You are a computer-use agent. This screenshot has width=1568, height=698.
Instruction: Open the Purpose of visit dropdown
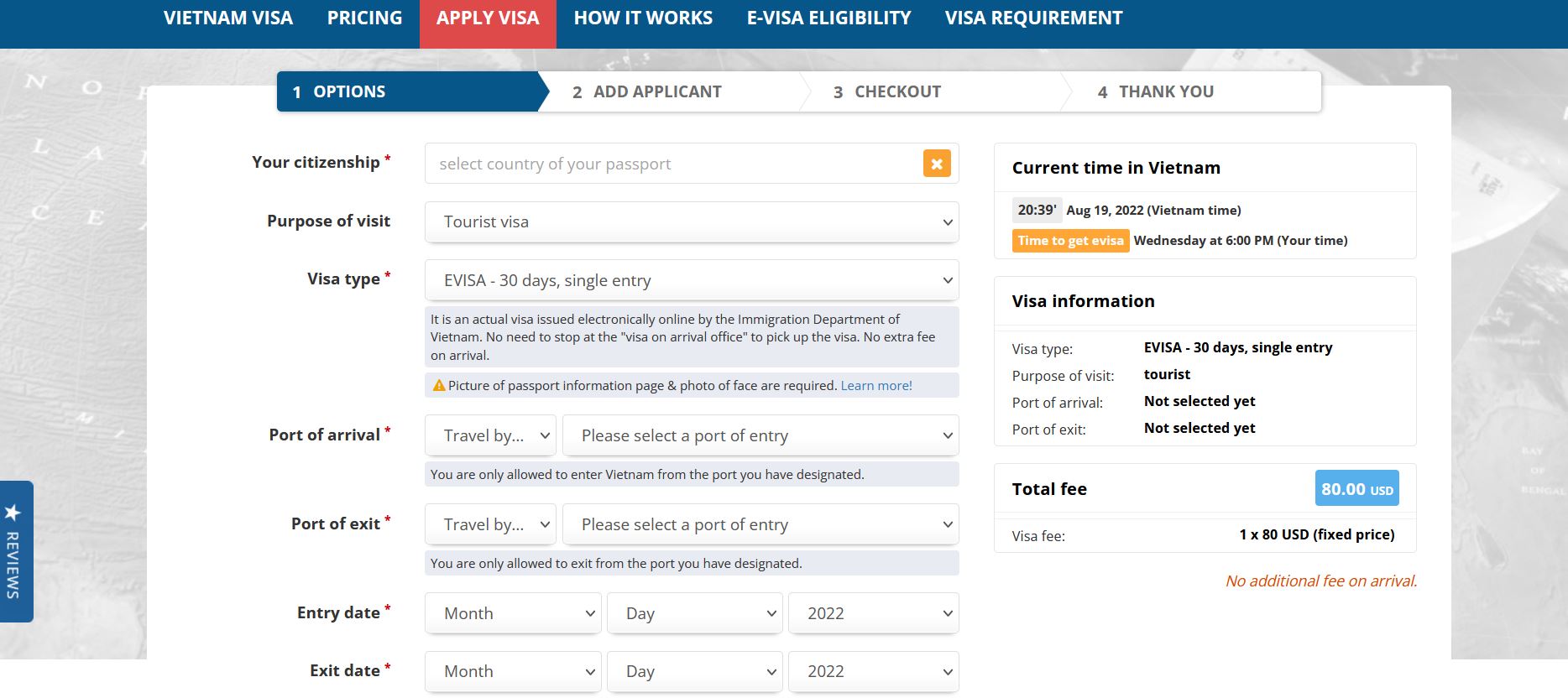click(x=692, y=222)
